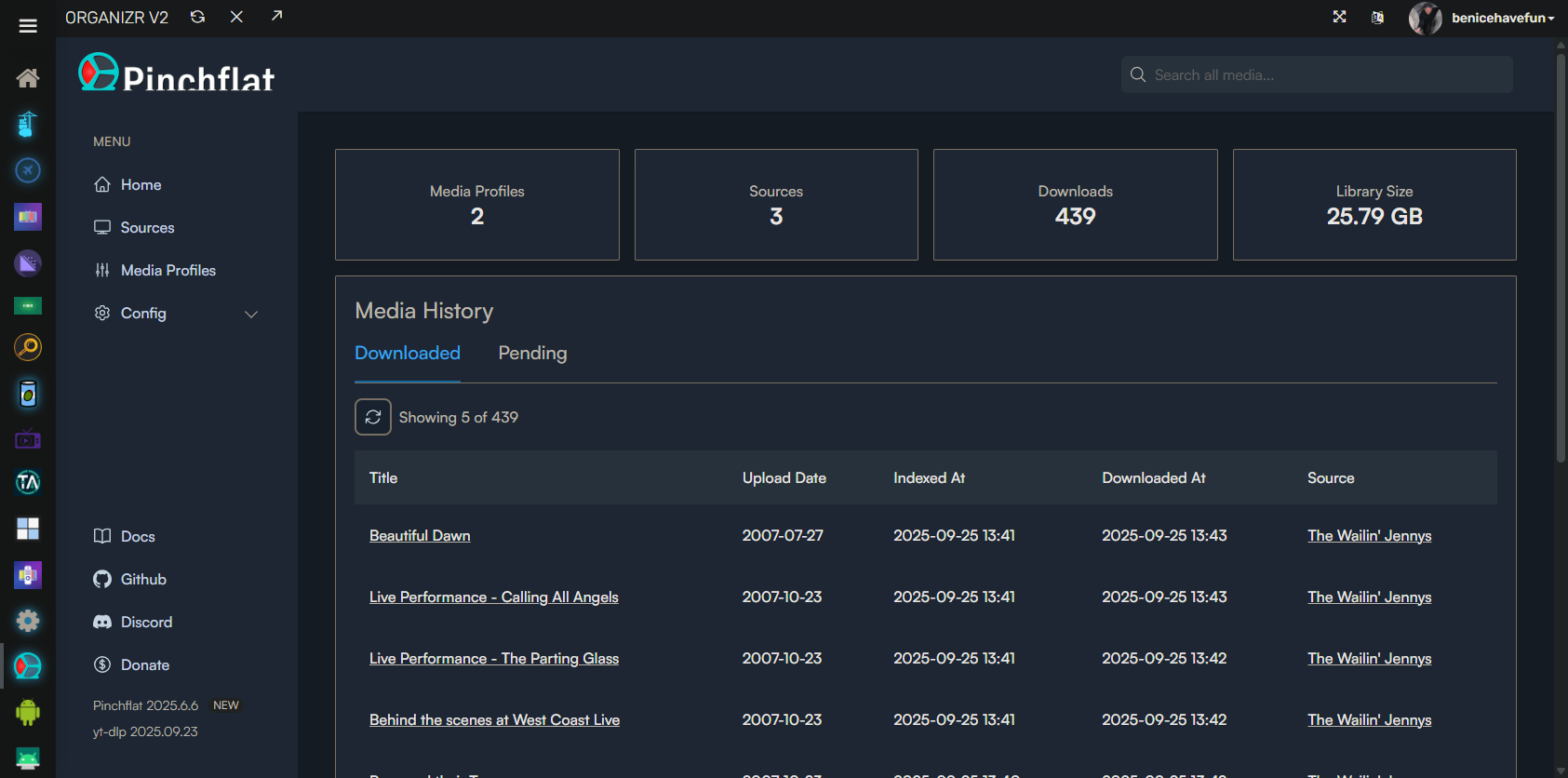Click the Github link in the sidebar
1568x778 pixels.
143,580
